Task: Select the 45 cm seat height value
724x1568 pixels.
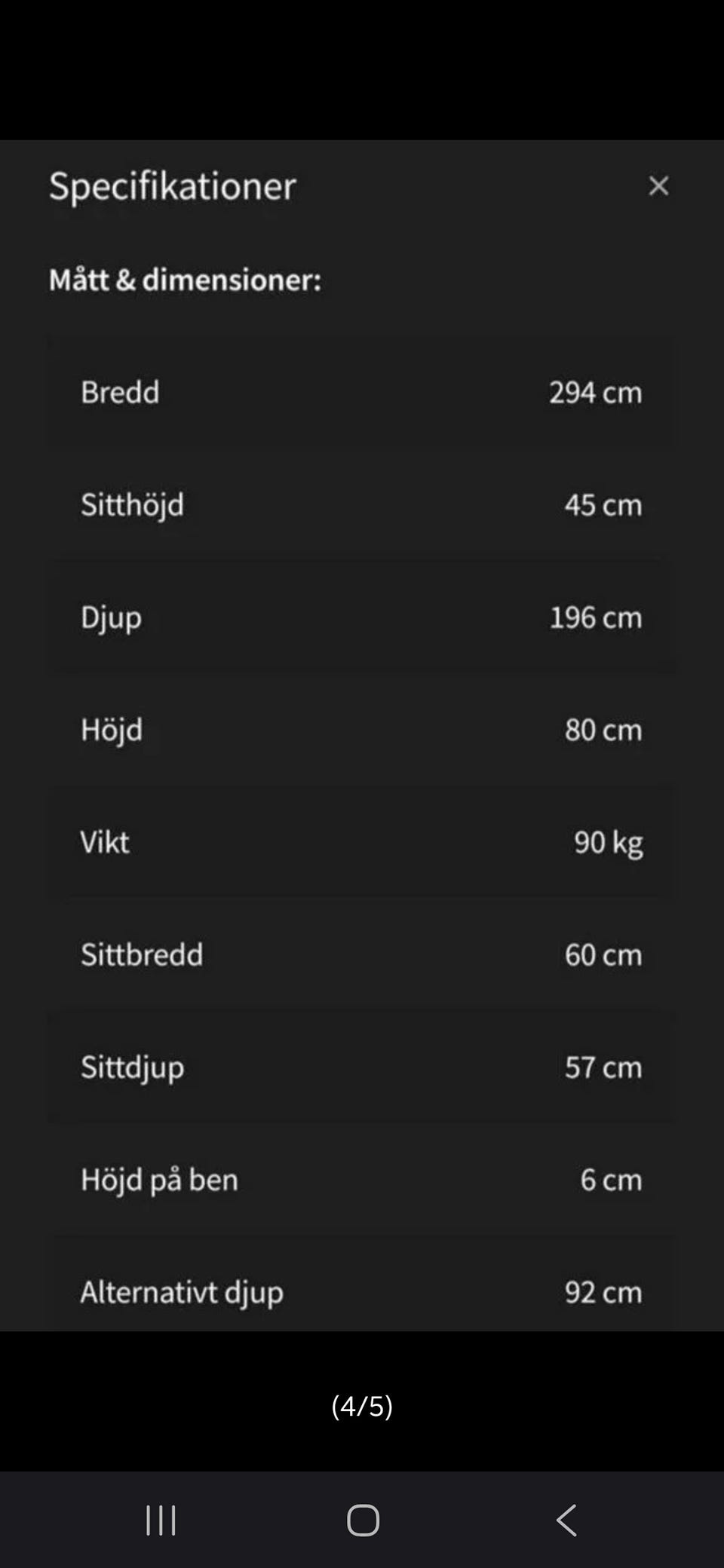Action: [x=603, y=504]
